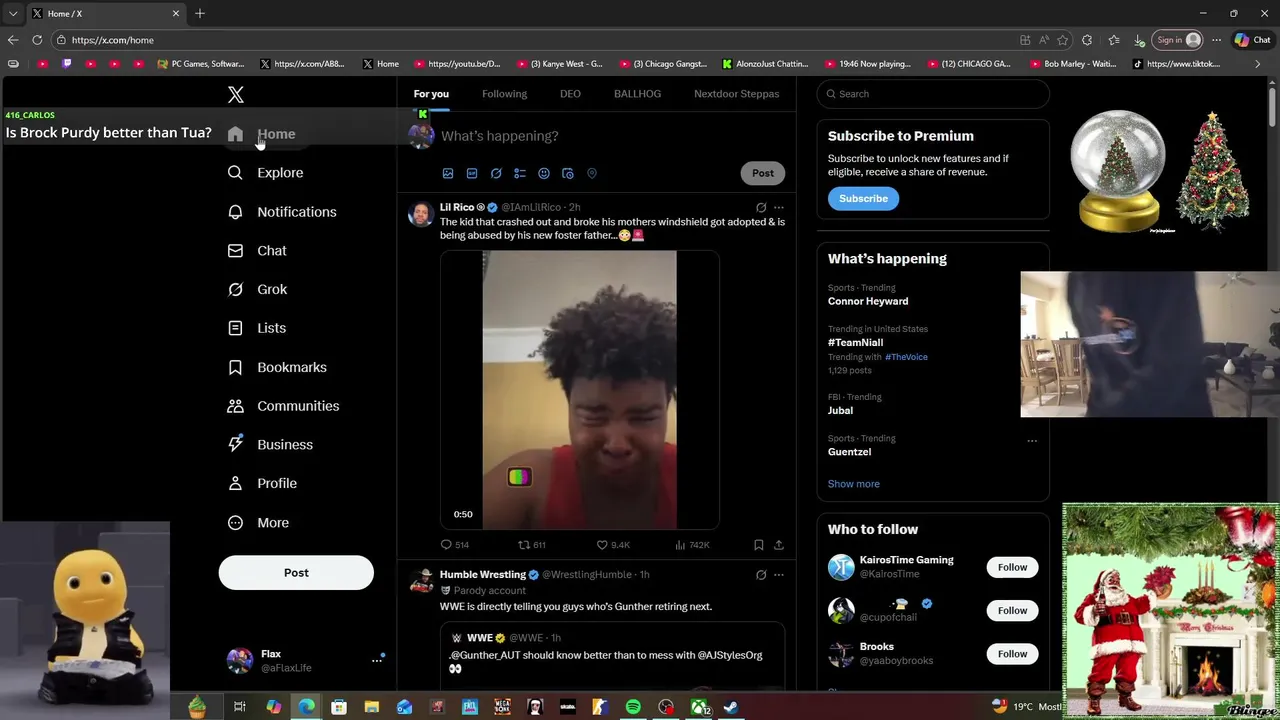Screen dimensions: 1280x720
Task: Open #TheVoice hashtag link
Action: point(906,357)
